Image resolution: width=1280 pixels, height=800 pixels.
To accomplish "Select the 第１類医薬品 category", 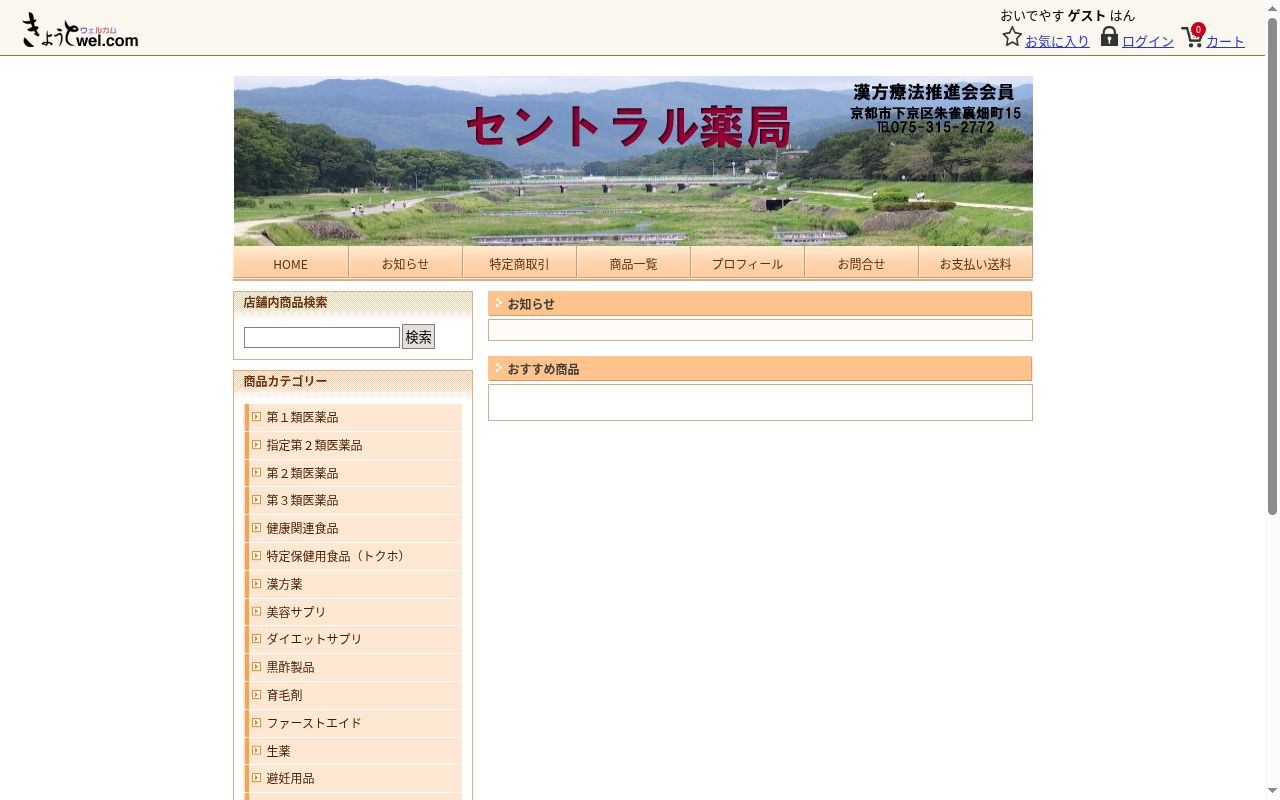I will point(353,417).
